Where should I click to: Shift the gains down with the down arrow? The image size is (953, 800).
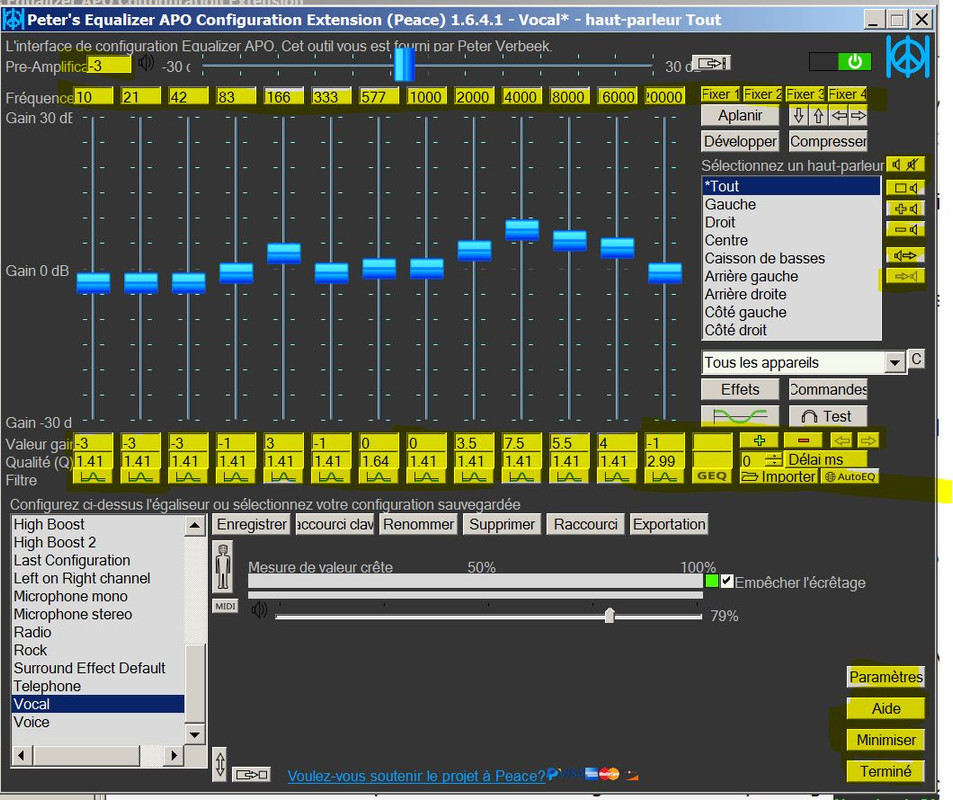tap(799, 116)
